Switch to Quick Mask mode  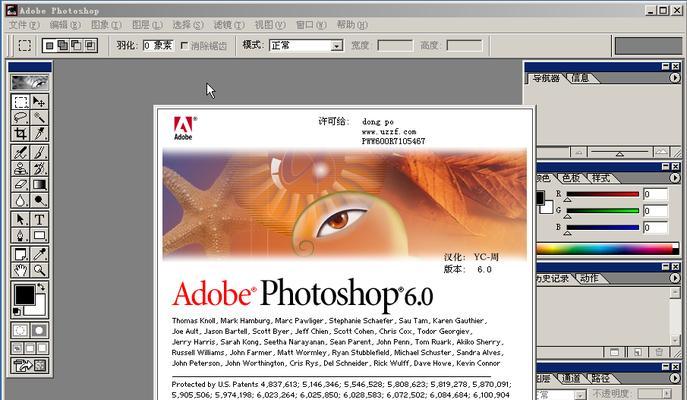click(x=39, y=330)
